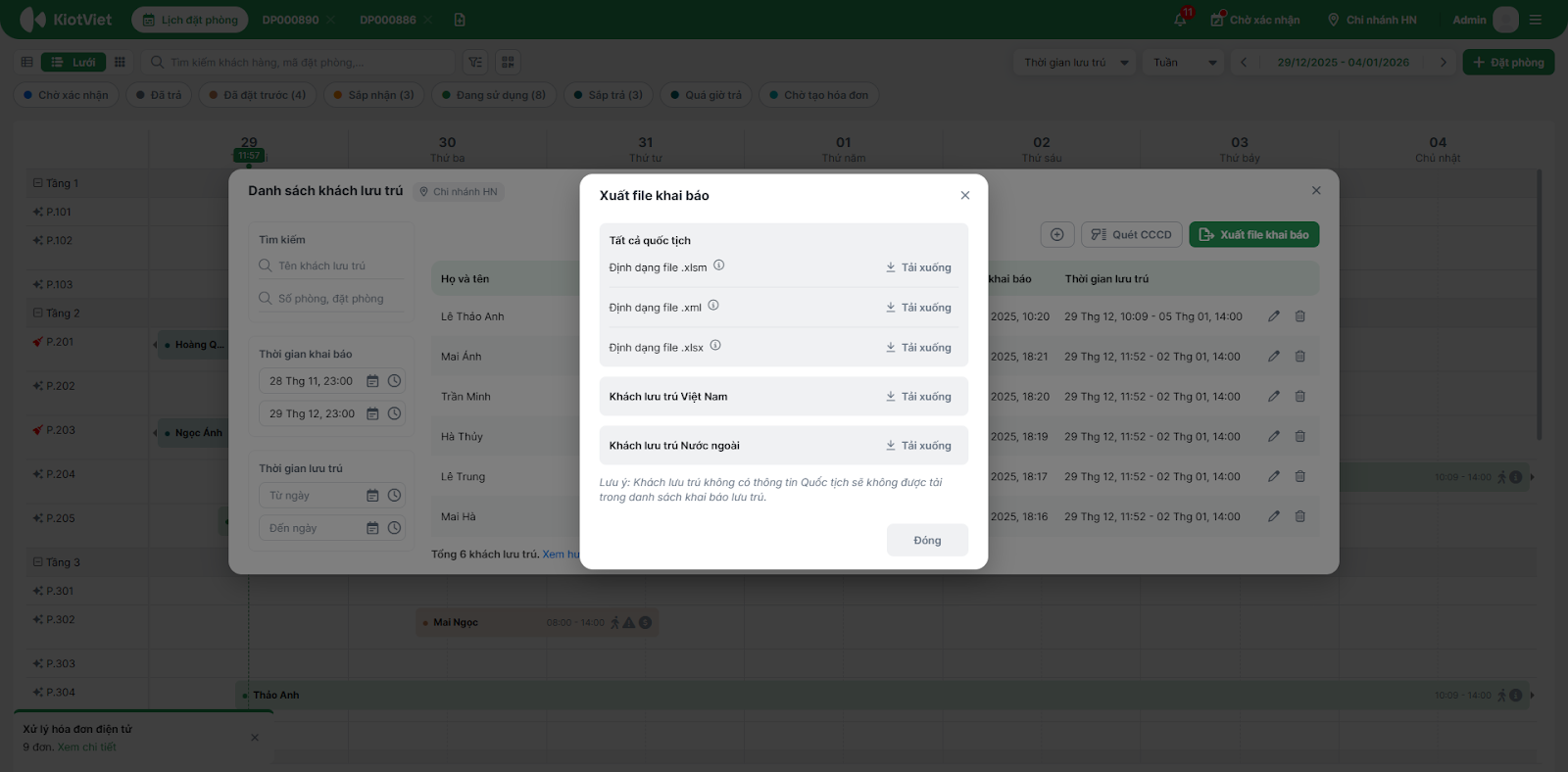Open Chờ xác nhận in top bar
Viewport: 1568px width, 772px height.
(1255, 20)
